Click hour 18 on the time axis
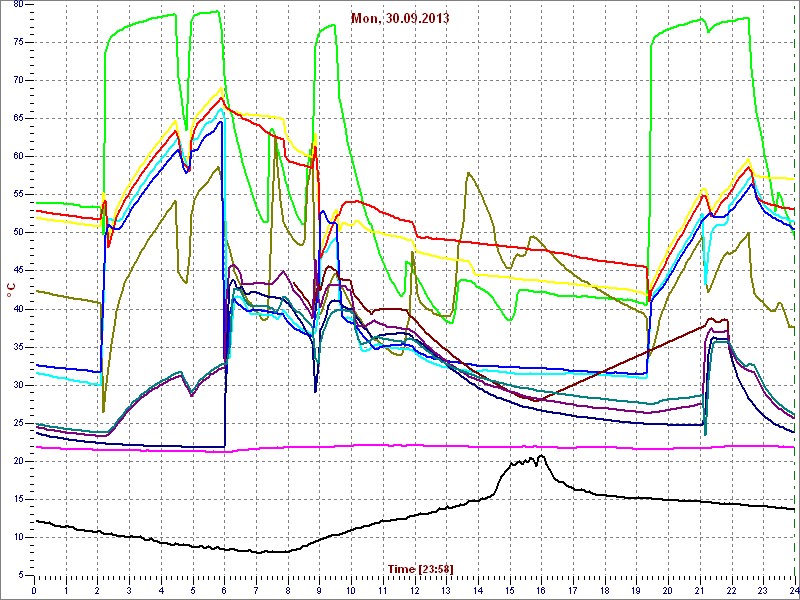This screenshot has width=800, height=600. pyautogui.click(x=605, y=590)
